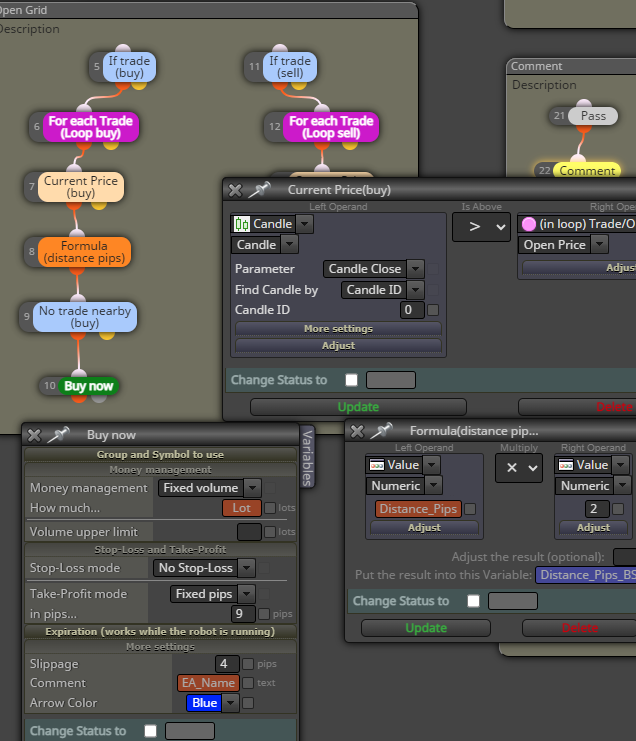
Task: Collapse the 'Stop-Loss and Take-Profit' section header
Action: coord(160,550)
